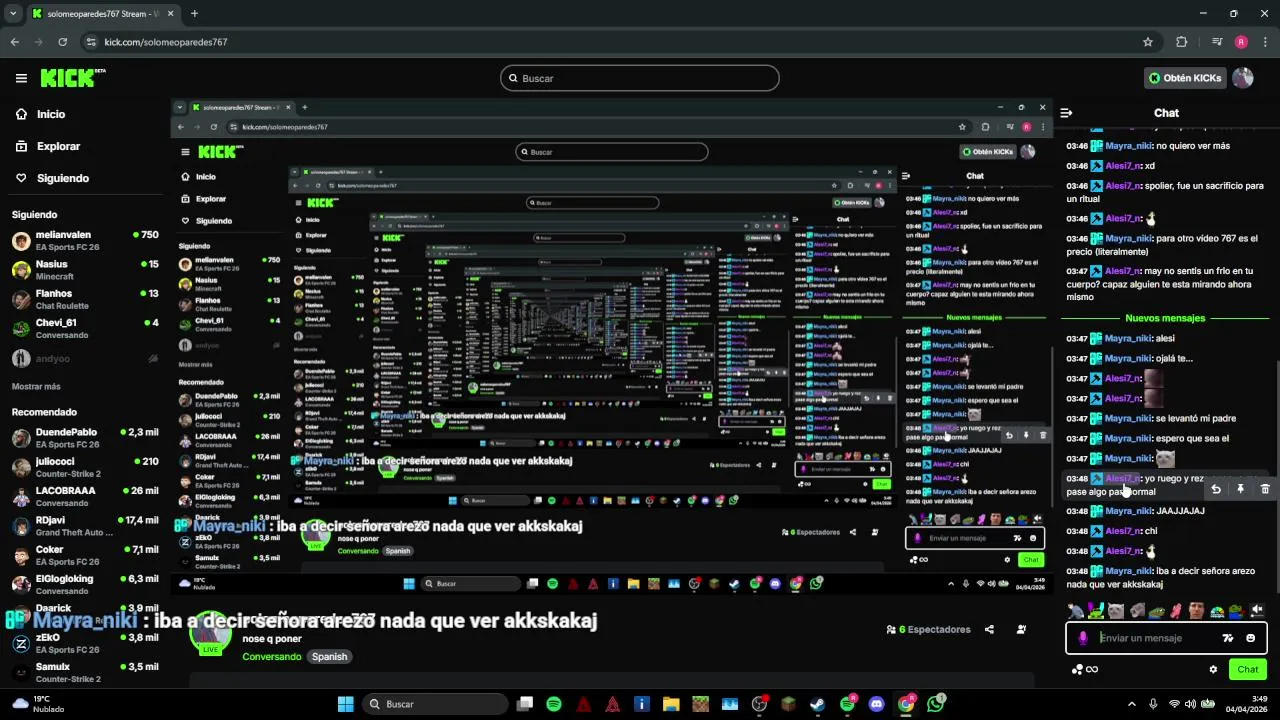The height and width of the screenshot is (720, 1280).
Task: Open the emoji picker in the message box
Action: [x=1251, y=638]
